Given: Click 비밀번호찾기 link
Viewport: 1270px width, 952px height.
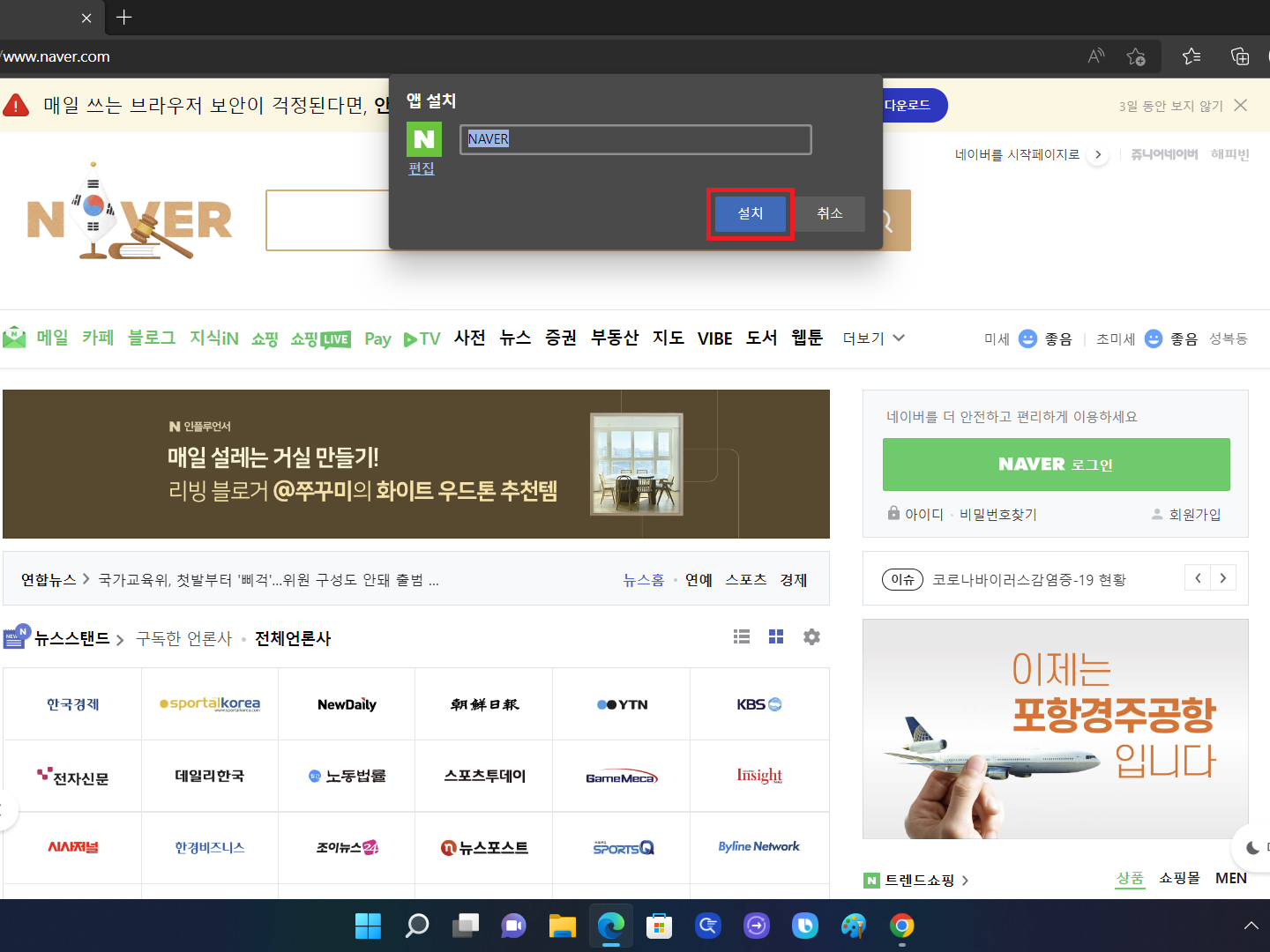Looking at the screenshot, I should [x=998, y=514].
